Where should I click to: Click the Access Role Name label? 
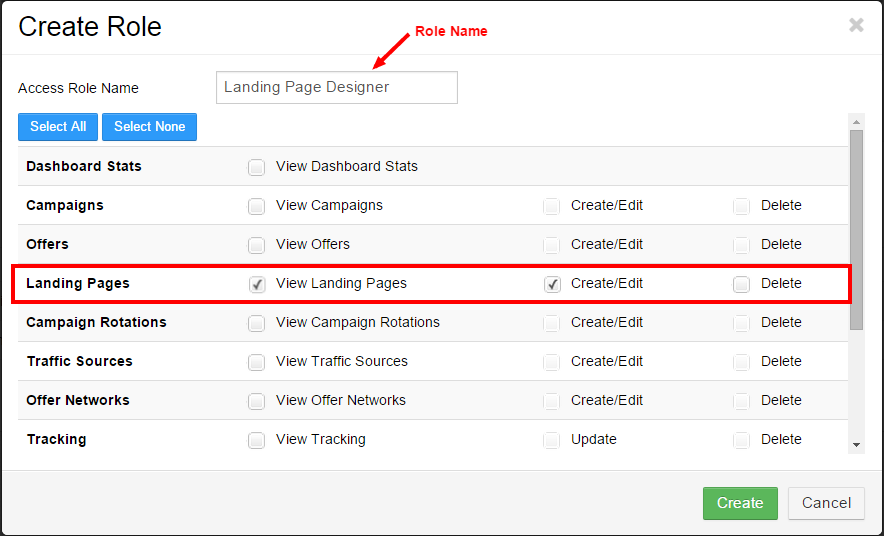point(78,88)
